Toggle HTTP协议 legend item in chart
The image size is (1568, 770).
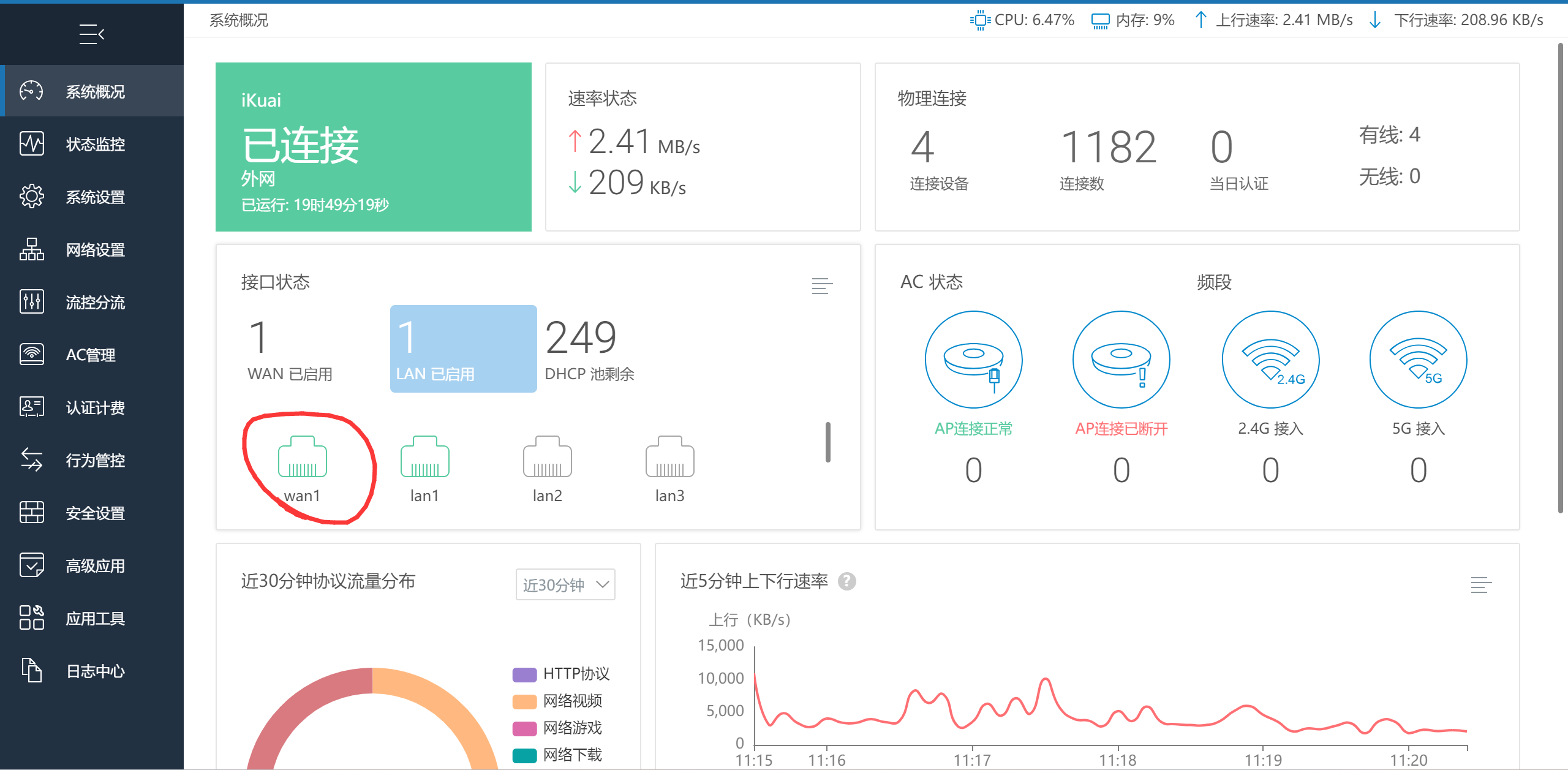click(561, 674)
